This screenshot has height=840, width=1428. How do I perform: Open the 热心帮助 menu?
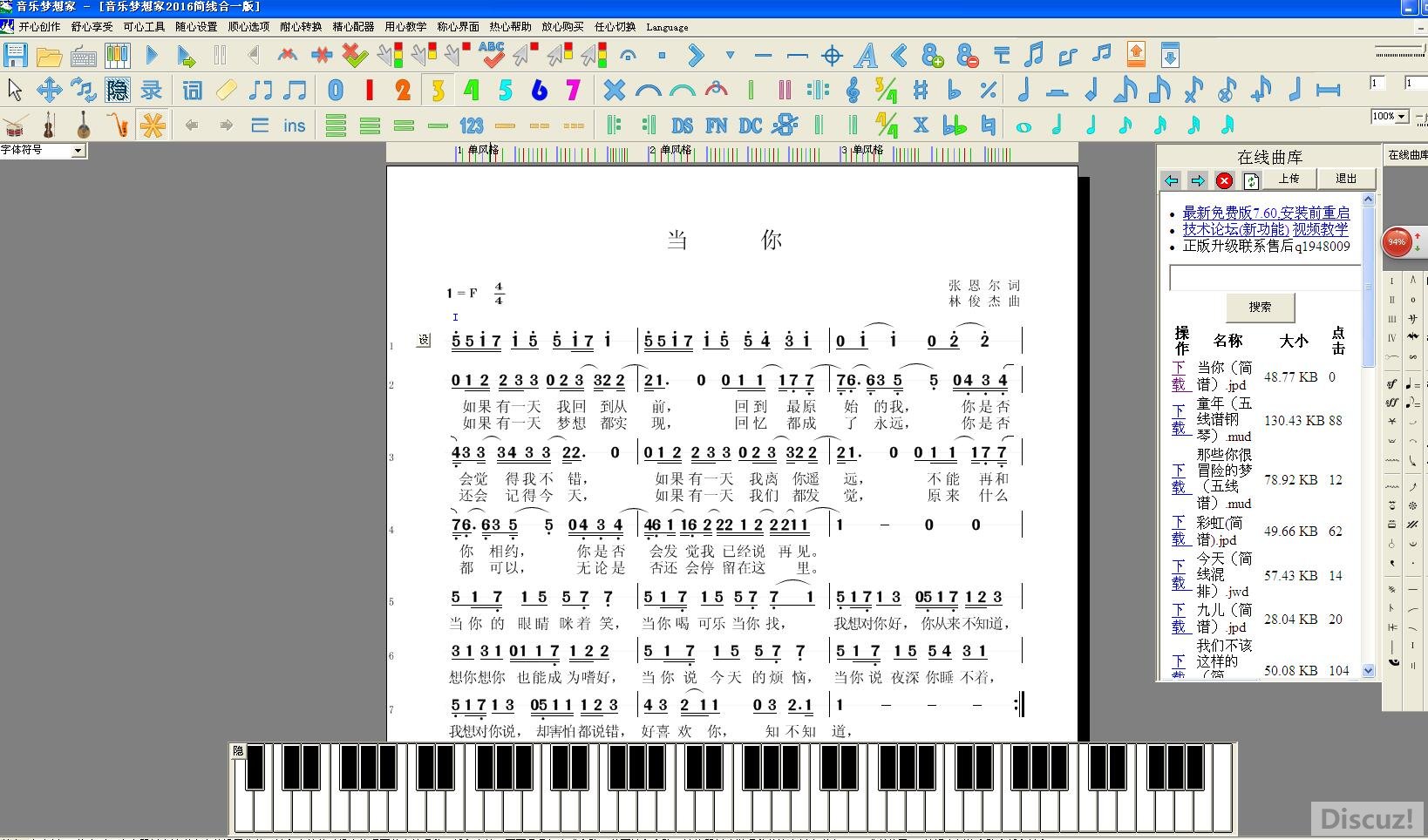pos(510,27)
